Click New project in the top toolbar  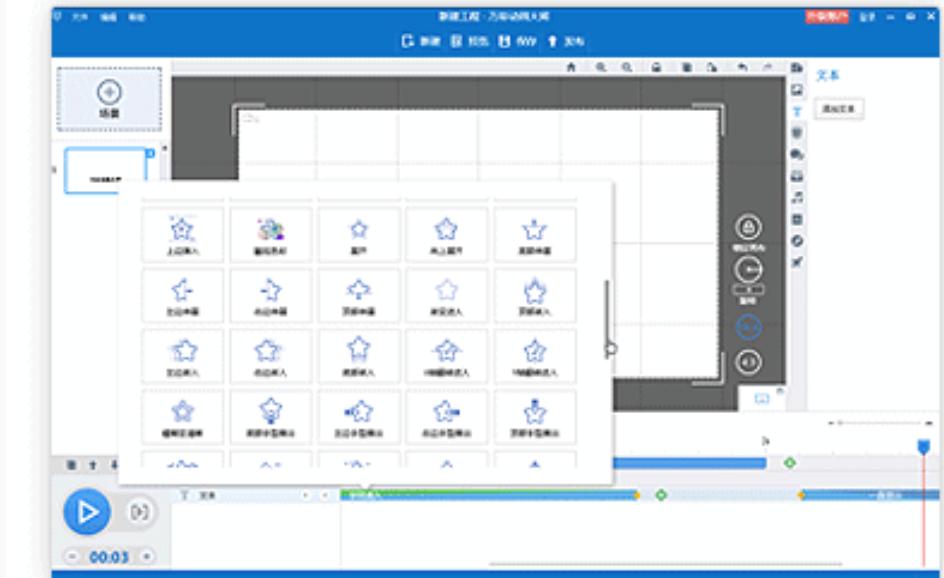[x=421, y=41]
